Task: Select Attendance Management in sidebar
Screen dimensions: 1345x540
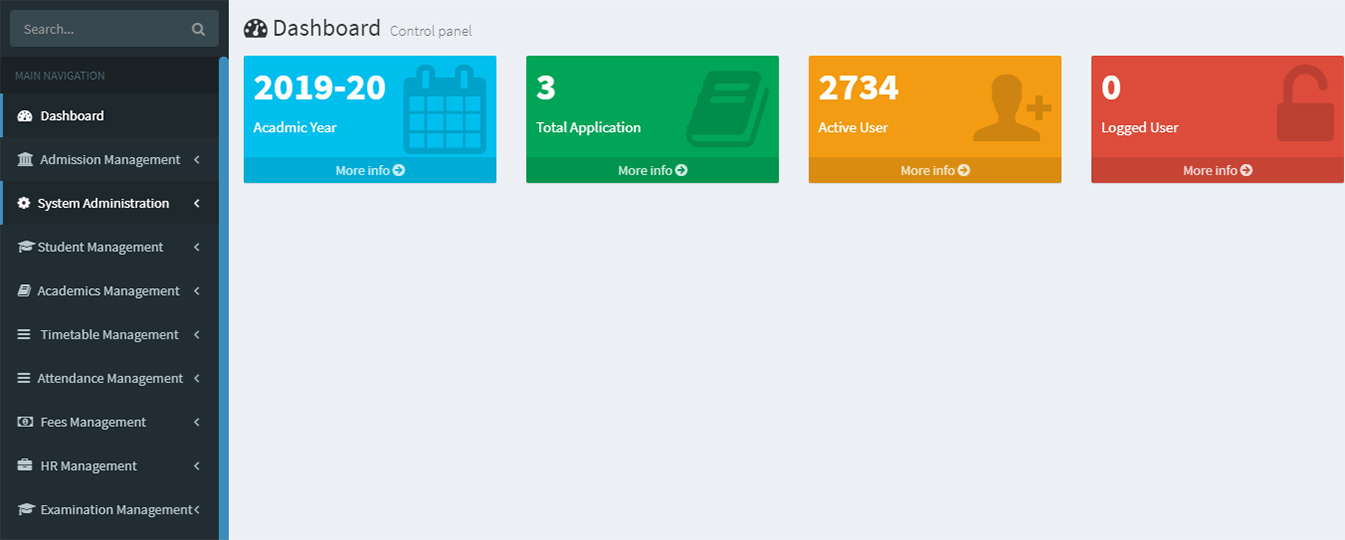Action: (x=110, y=379)
